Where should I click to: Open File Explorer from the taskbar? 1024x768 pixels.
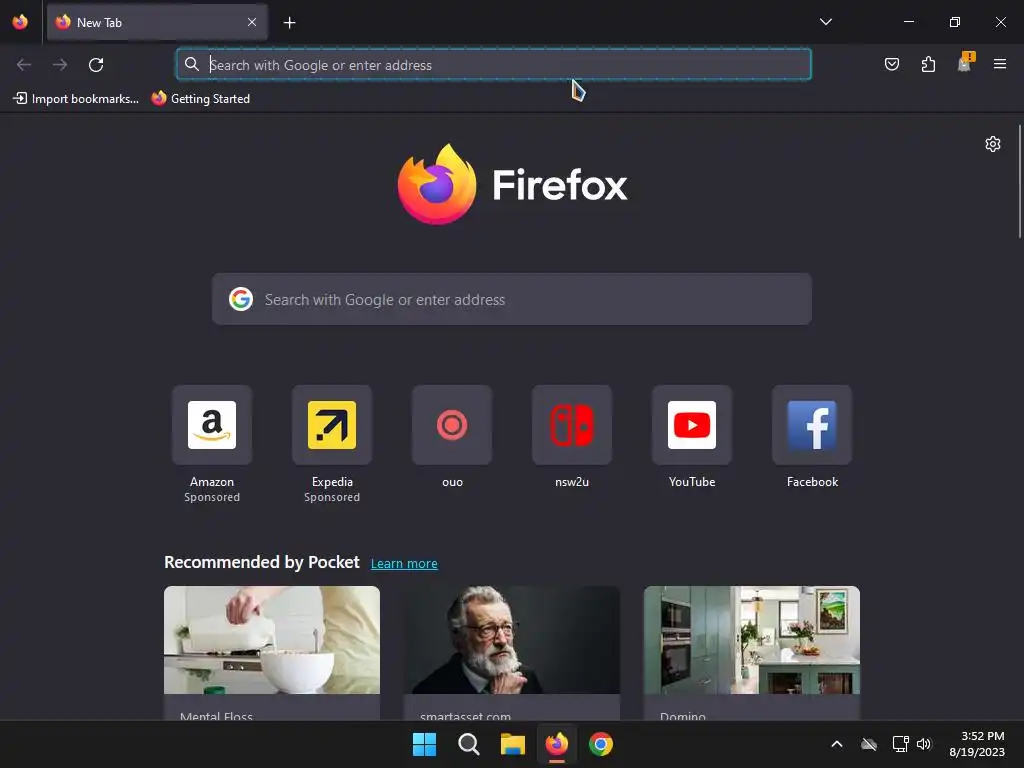pyautogui.click(x=513, y=744)
